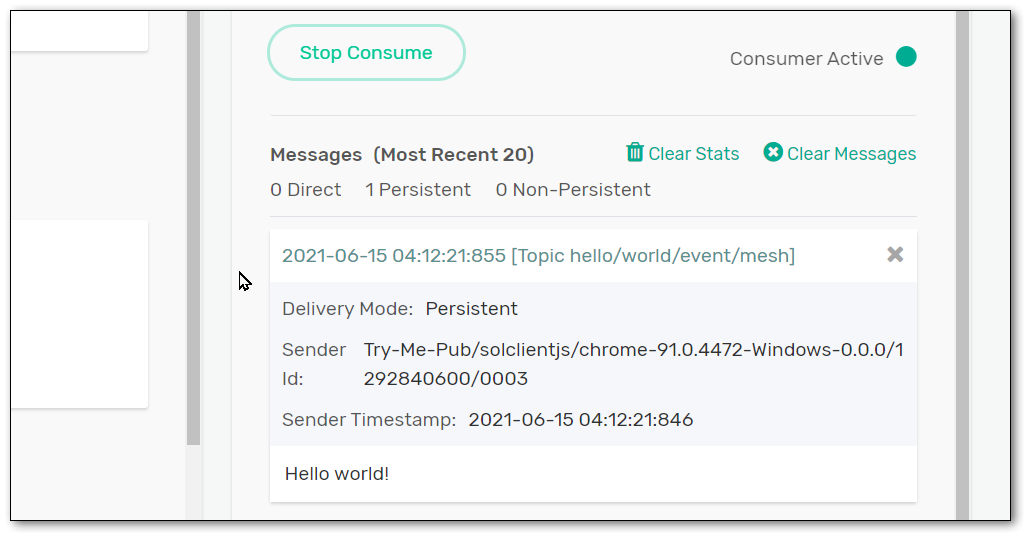Click the Stop Consume button
This screenshot has height=534, width=1025.
366,53
